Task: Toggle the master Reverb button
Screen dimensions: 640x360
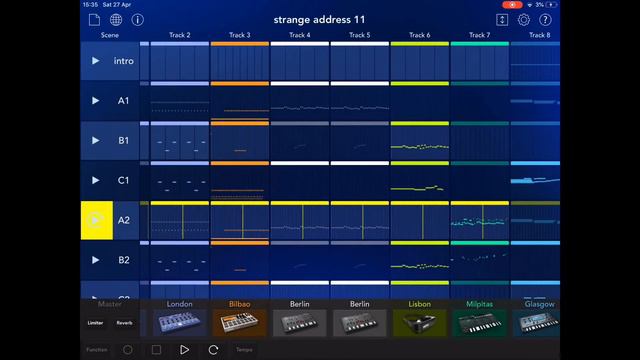Action: point(124,323)
